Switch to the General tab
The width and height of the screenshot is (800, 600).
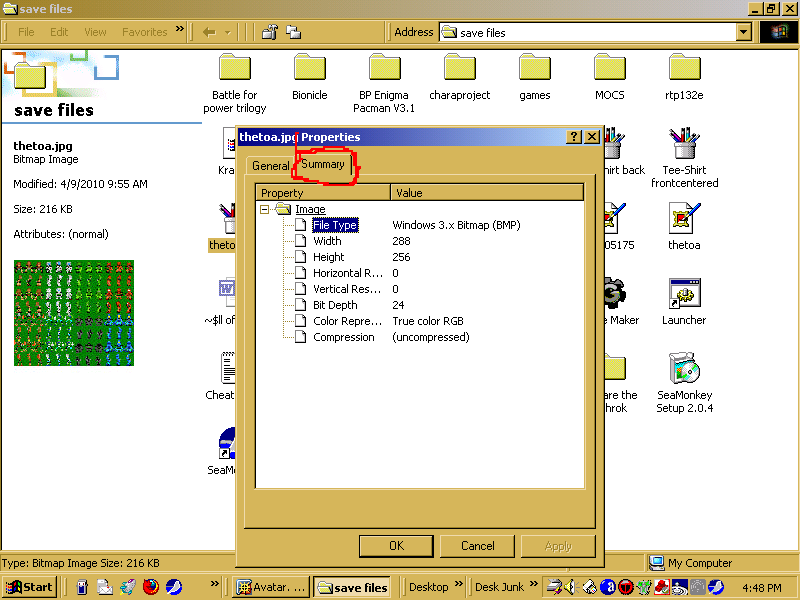click(x=270, y=166)
